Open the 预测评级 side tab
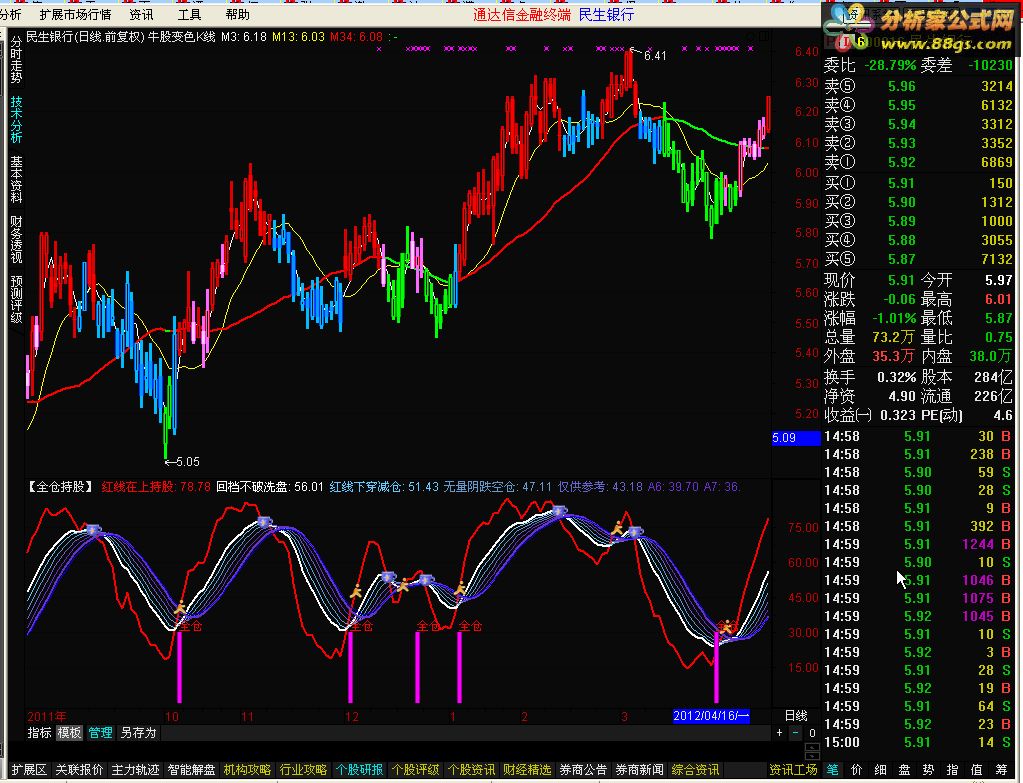The image size is (1023, 783). click(x=16, y=299)
